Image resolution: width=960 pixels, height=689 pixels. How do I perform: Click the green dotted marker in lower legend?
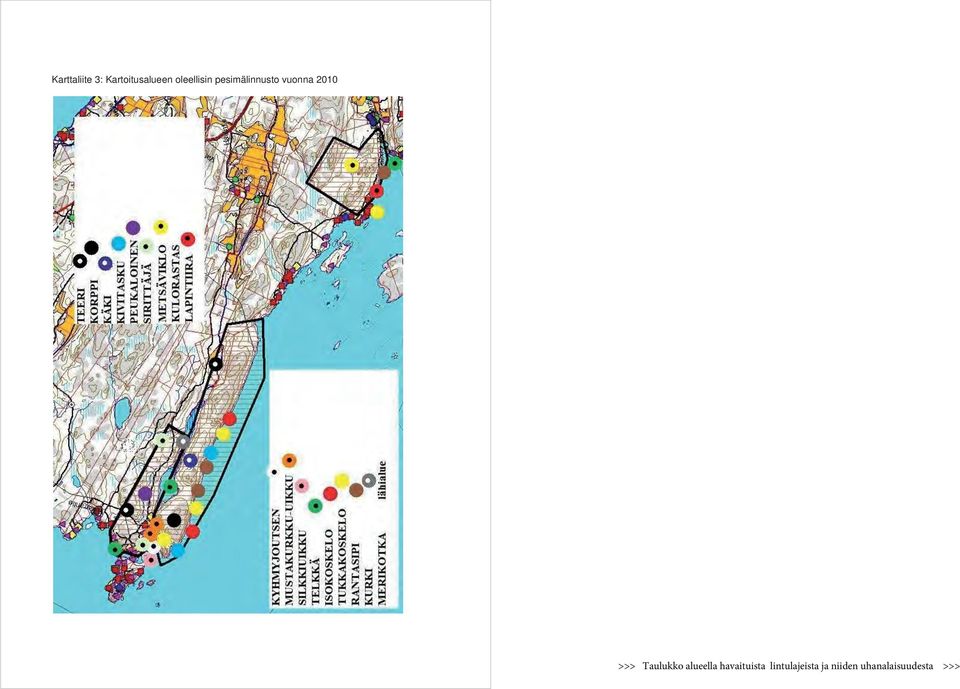coord(315,506)
